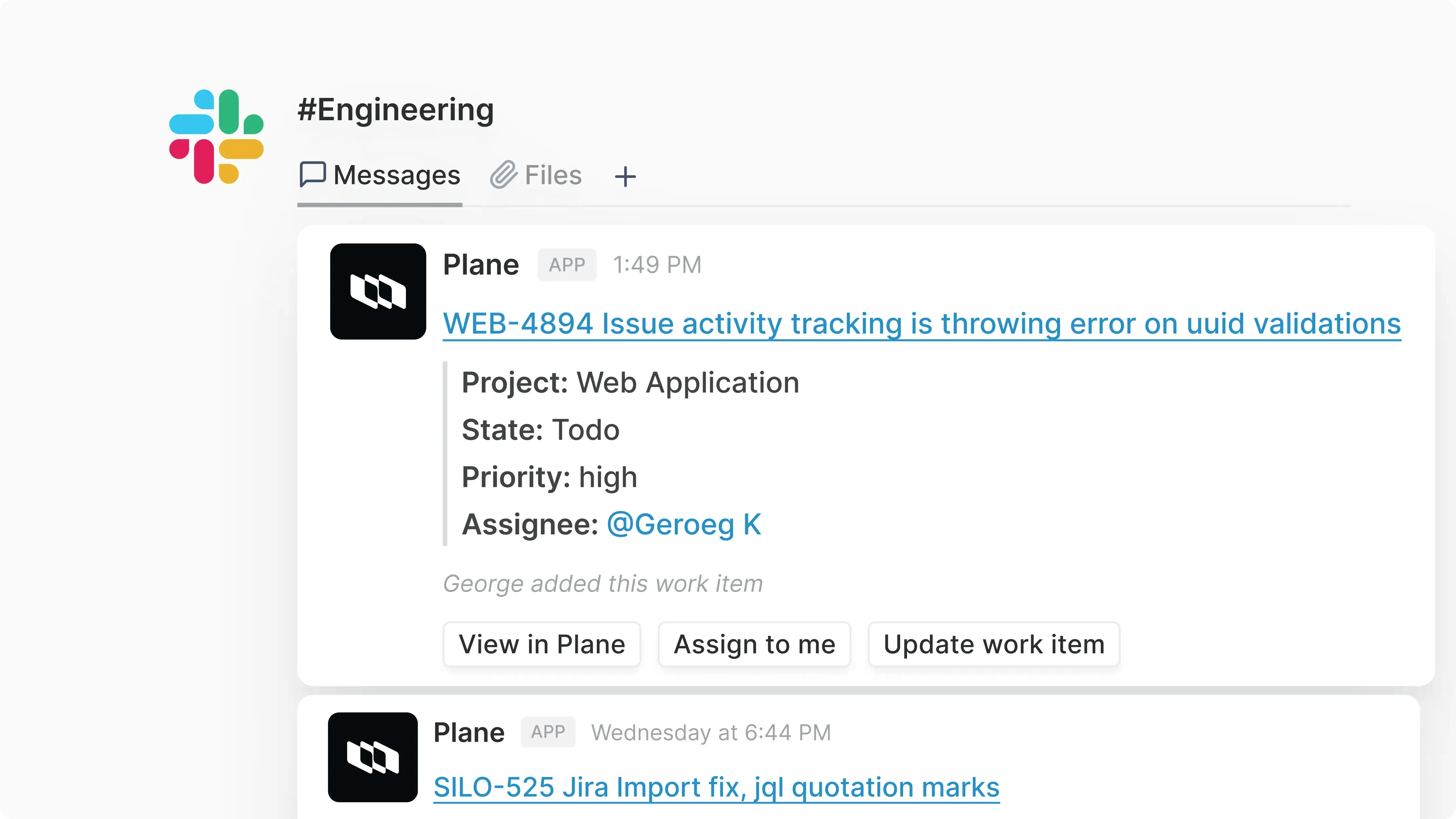Click the Update work item button
The height and width of the screenshot is (819, 1456).
(x=994, y=644)
